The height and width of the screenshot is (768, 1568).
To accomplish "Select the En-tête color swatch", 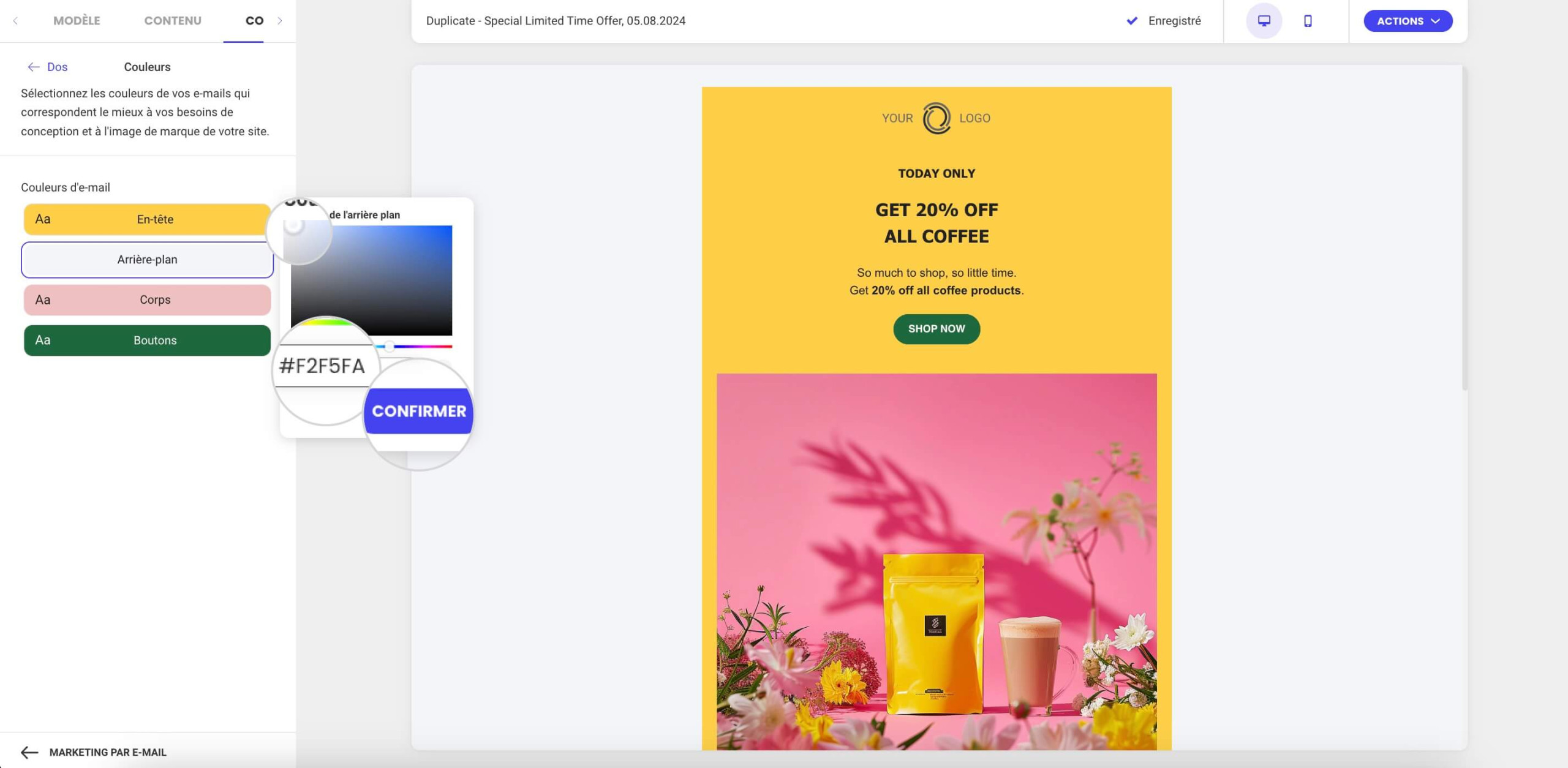I will (x=147, y=219).
